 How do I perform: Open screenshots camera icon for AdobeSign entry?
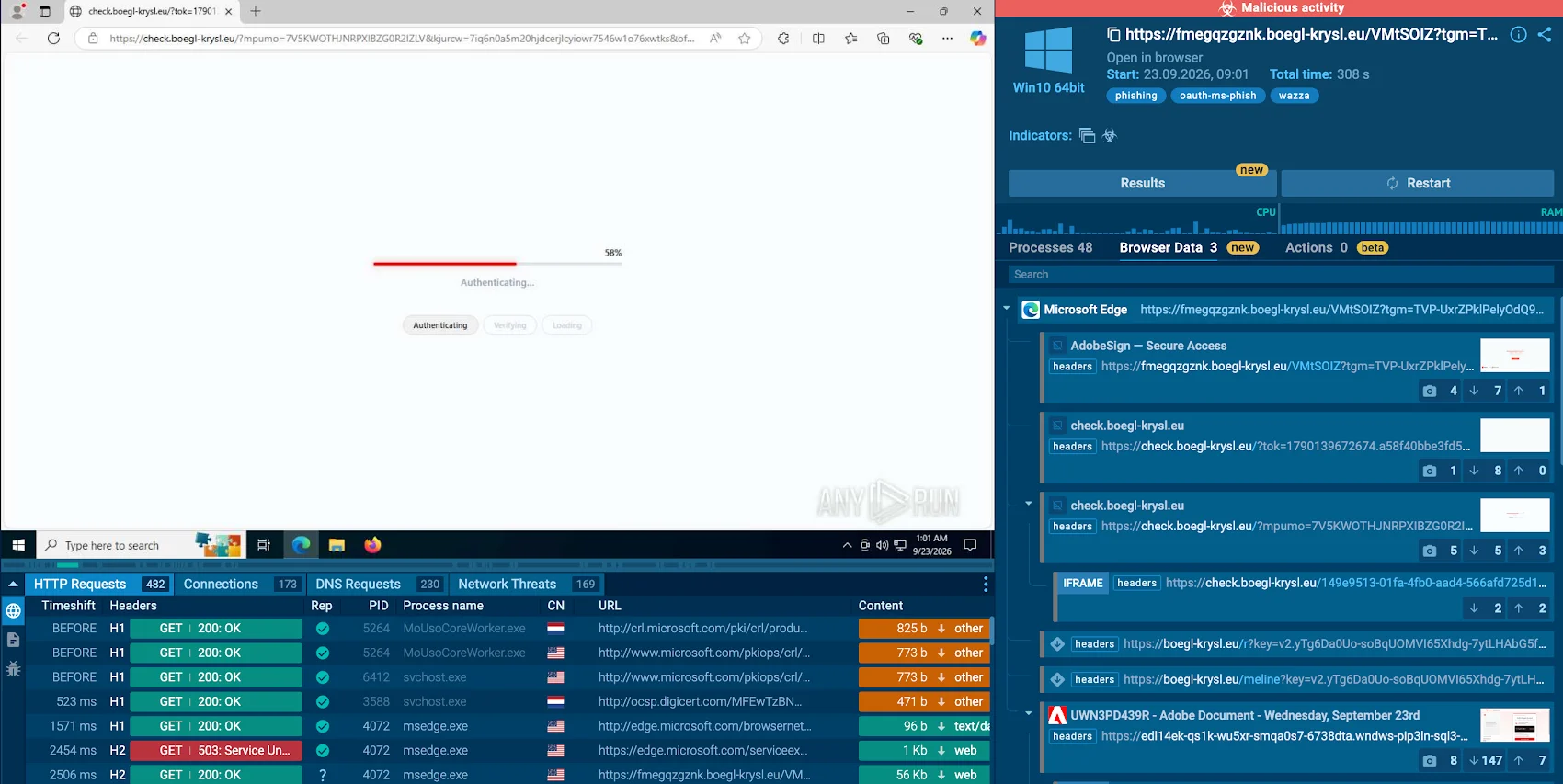[1430, 391]
